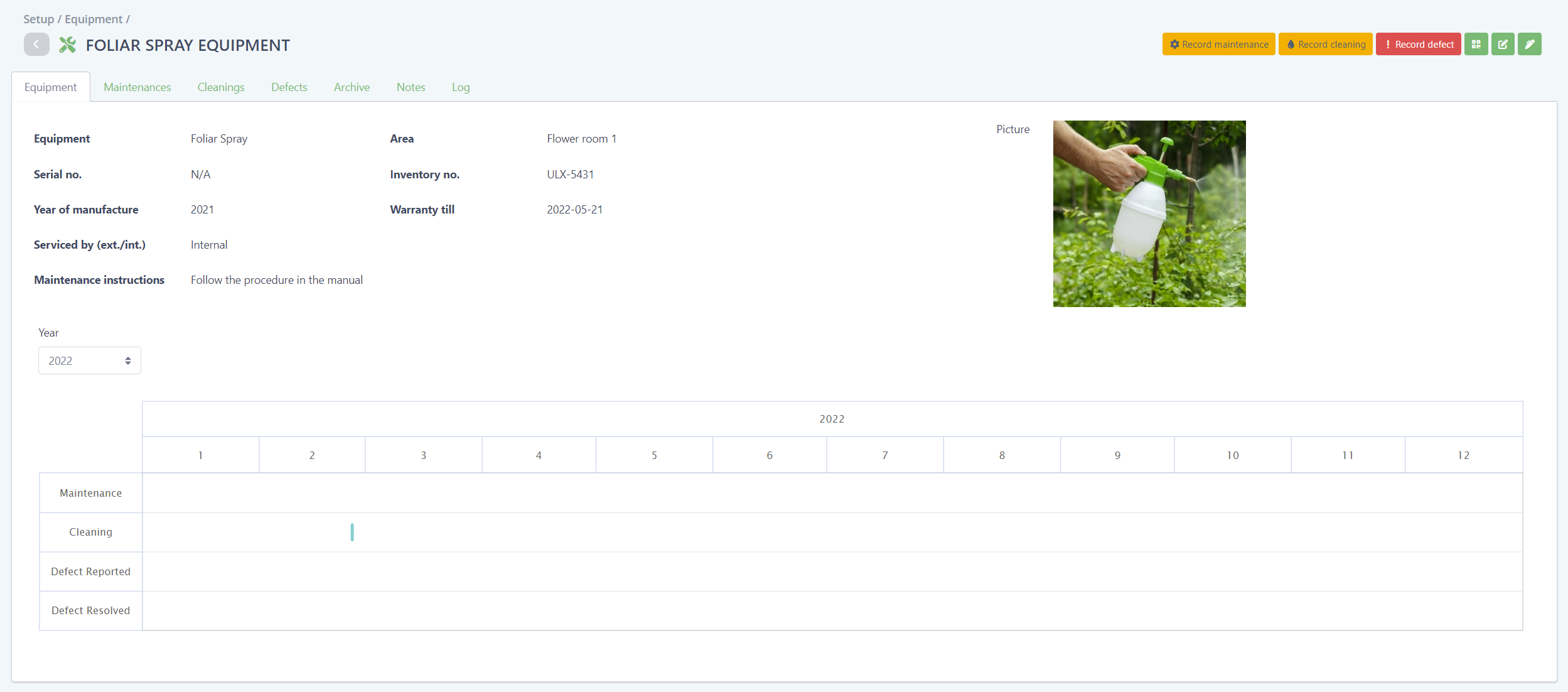Click the cleaning marker on the timeline
Screen dimensions: 1568x692
(352, 533)
